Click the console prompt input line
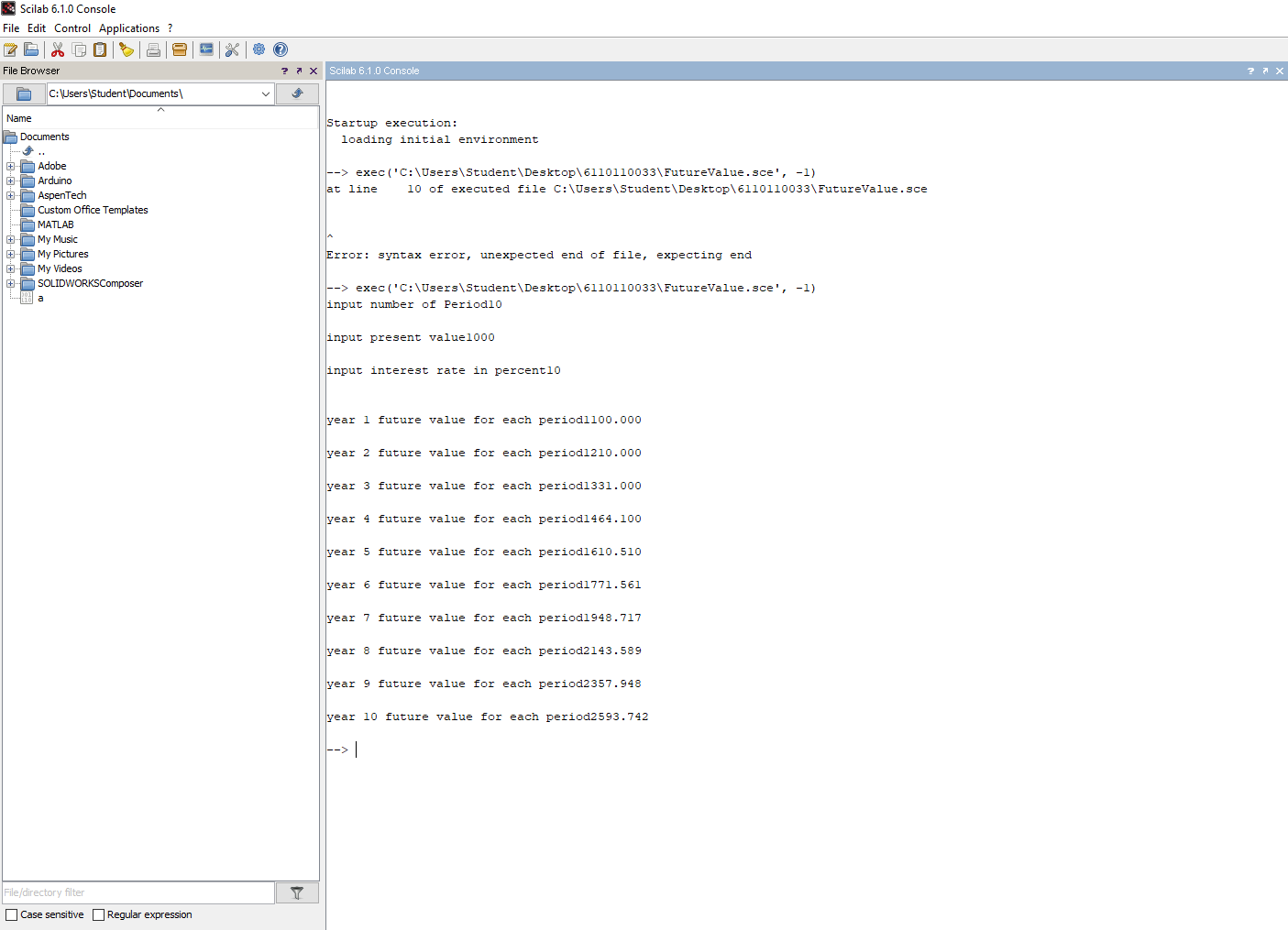Viewport: 1288px width, 930px height. tap(807, 749)
